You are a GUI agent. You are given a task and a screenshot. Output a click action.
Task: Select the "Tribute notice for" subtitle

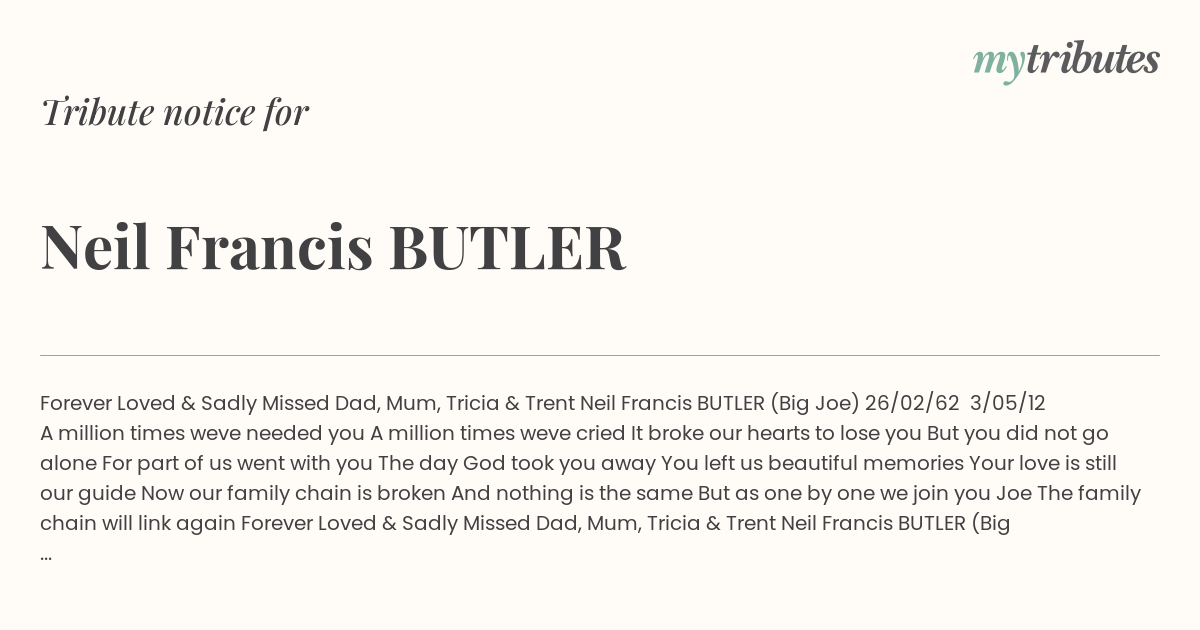pyautogui.click(x=174, y=113)
